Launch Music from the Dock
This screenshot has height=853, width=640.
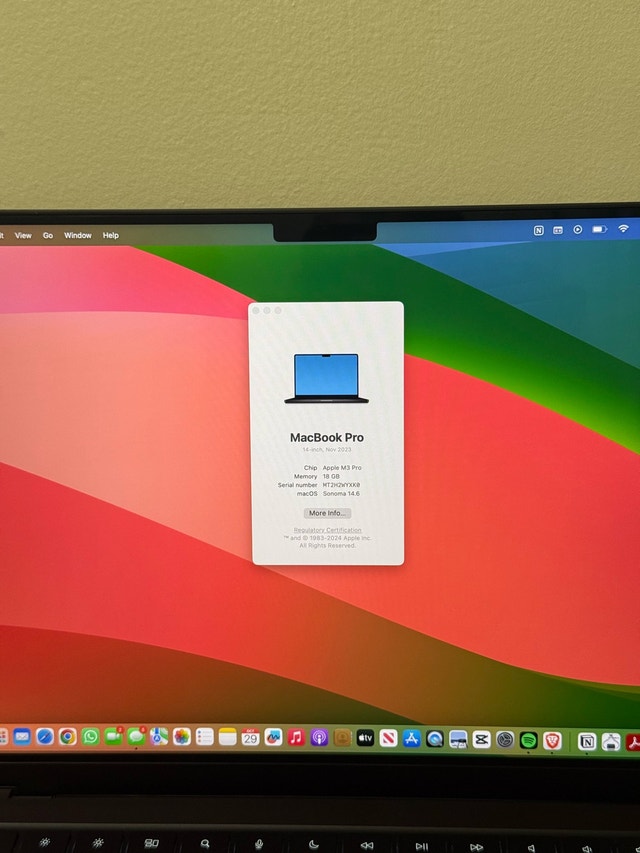pos(296,738)
